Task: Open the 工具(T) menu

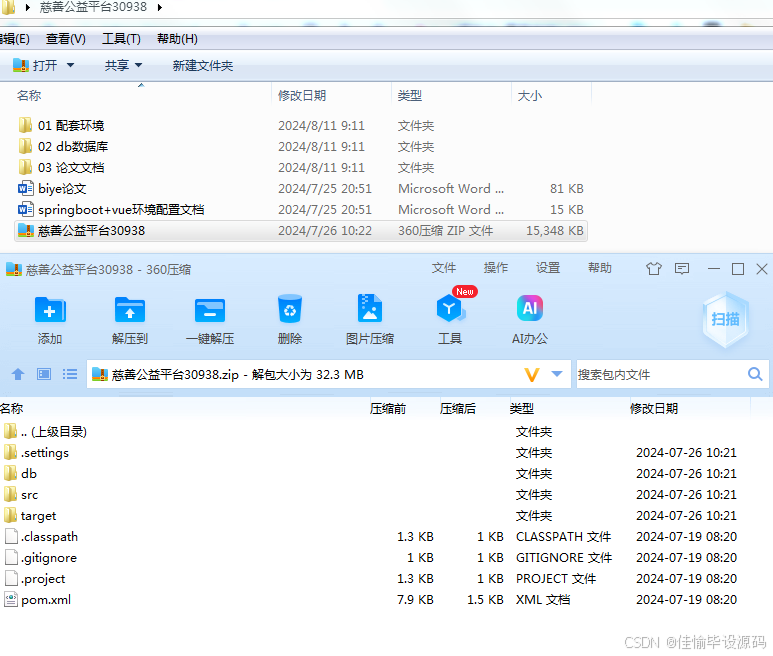Action: point(121,38)
